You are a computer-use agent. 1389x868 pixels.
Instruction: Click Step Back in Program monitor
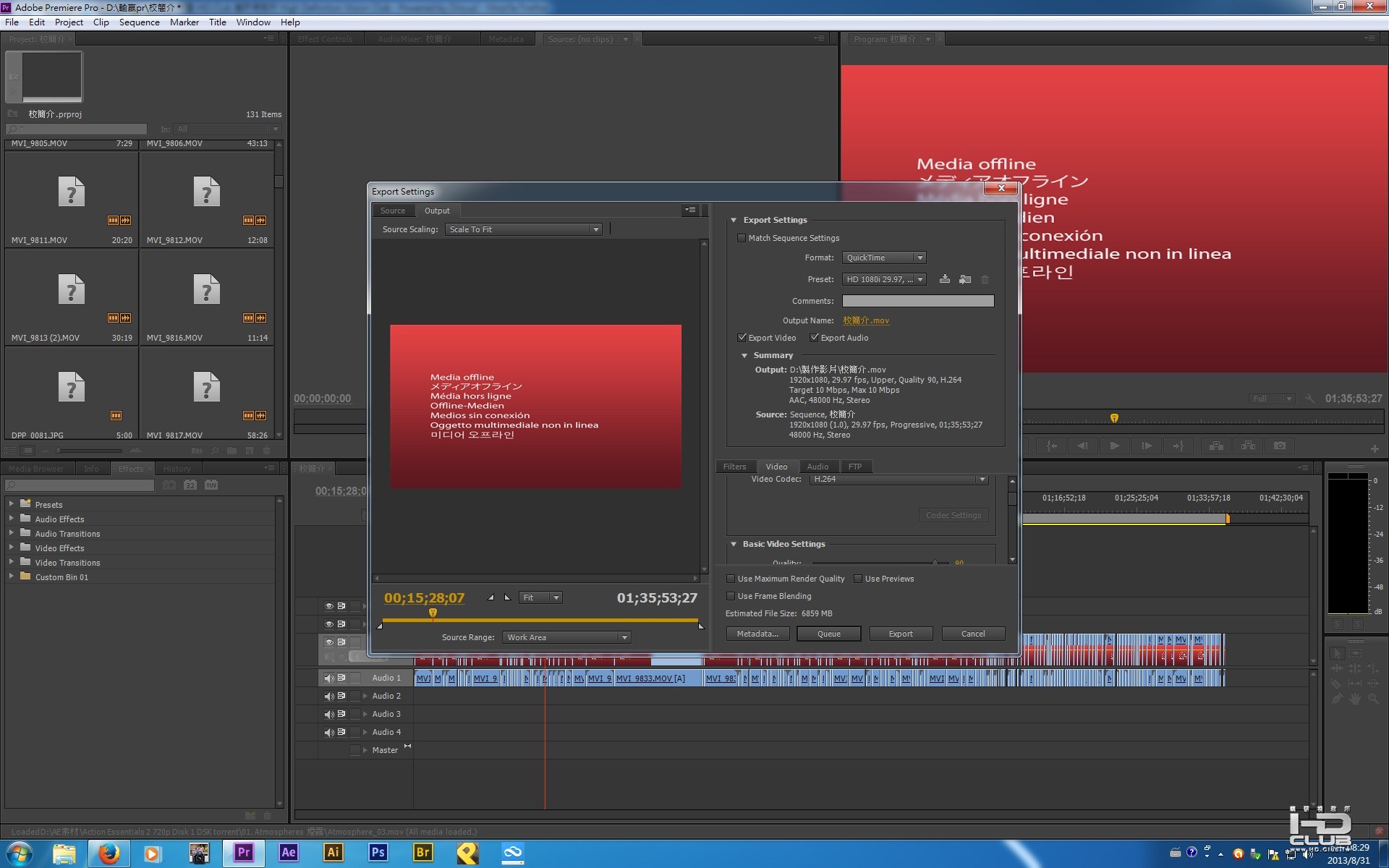pyautogui.click(x=1082, y=446)
